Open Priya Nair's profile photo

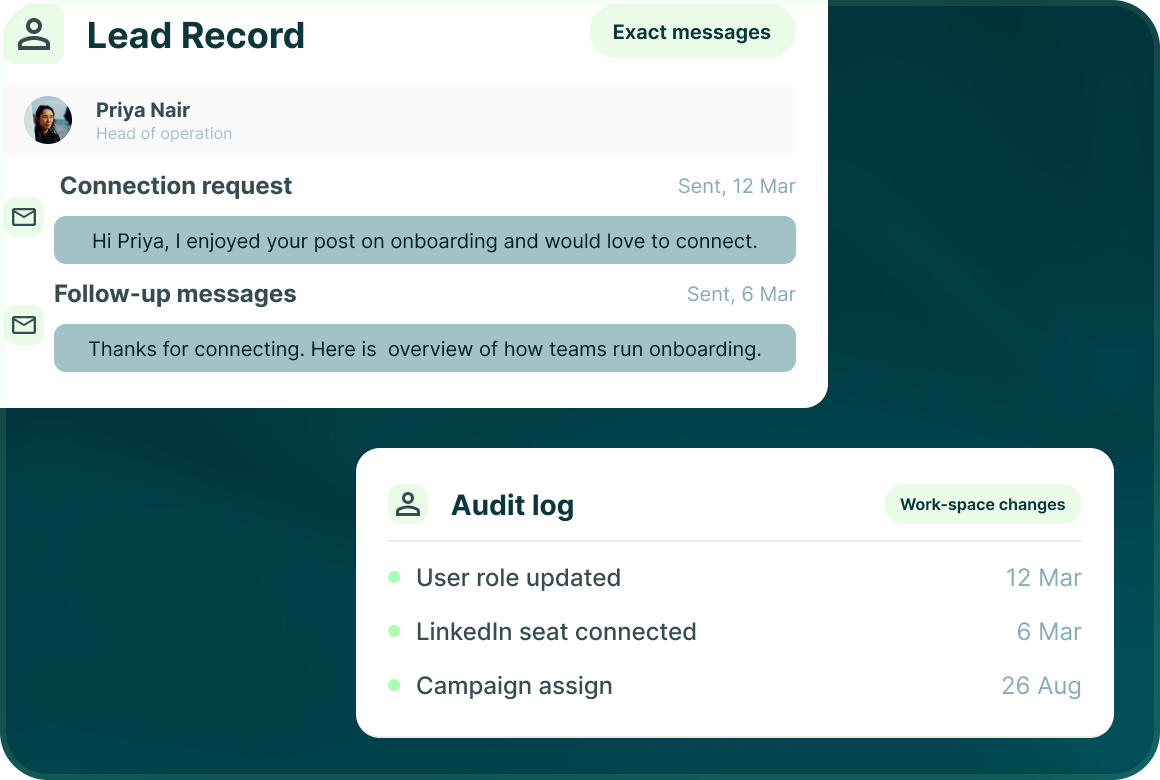pyautogui.click(x=48, y=120)
